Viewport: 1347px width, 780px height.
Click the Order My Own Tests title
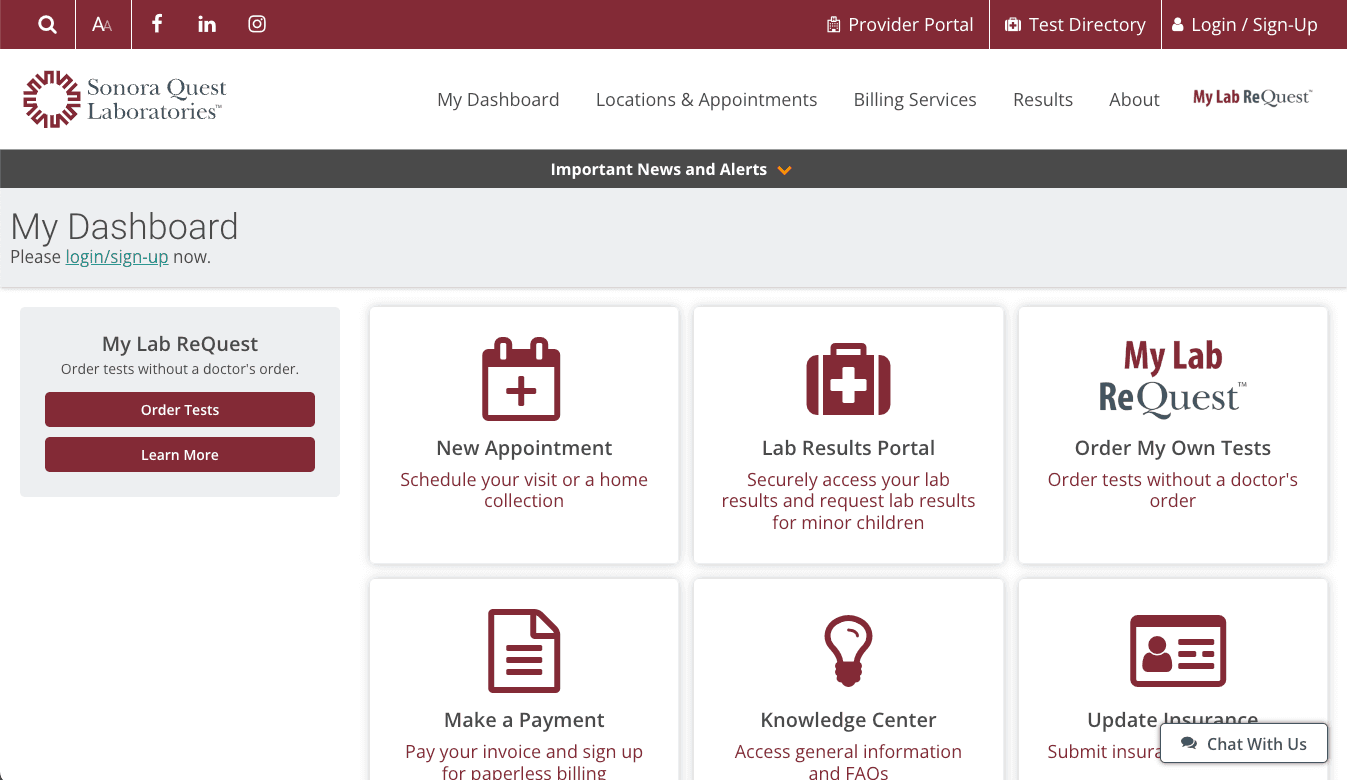click(1173, 448)
